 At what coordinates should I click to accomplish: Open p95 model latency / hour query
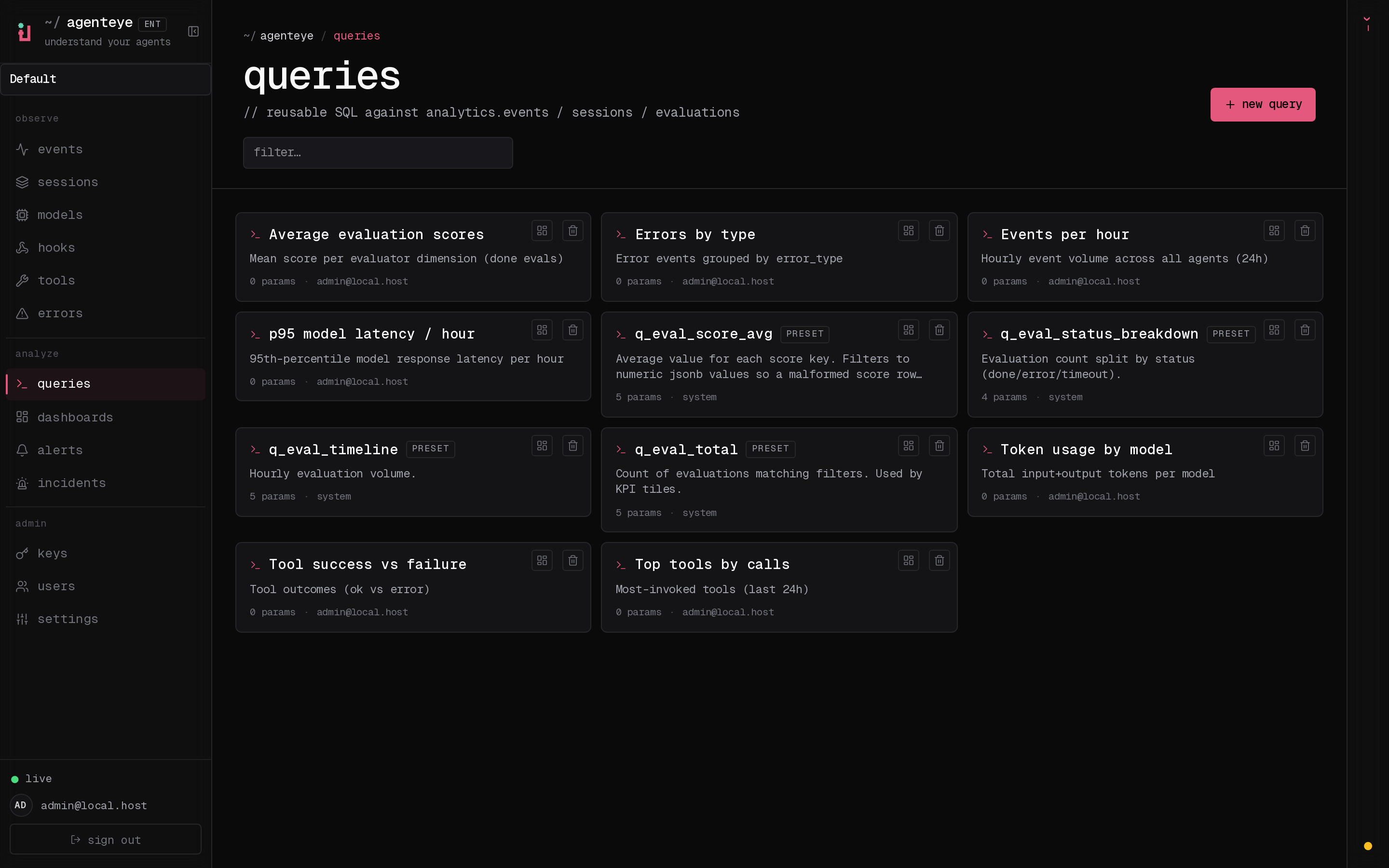click(x=372, y=334)
